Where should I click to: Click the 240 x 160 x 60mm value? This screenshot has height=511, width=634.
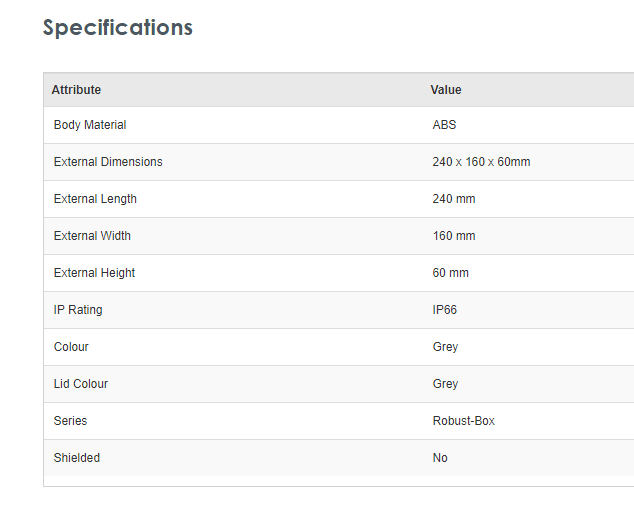point(481,162)
